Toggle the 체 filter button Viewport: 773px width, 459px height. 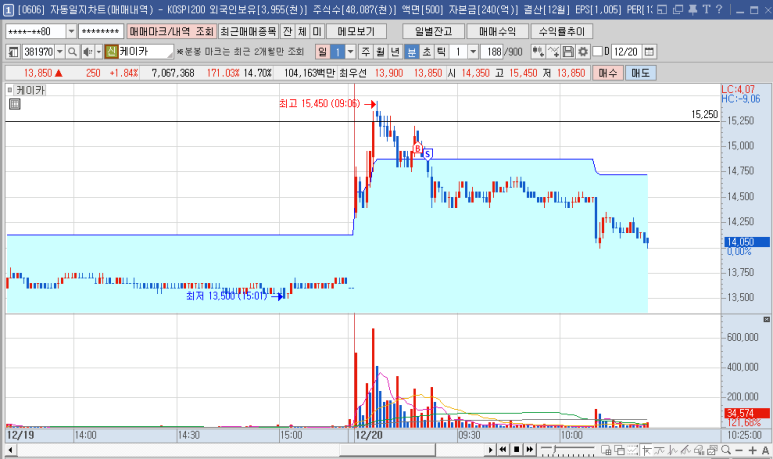pos(302,31)
